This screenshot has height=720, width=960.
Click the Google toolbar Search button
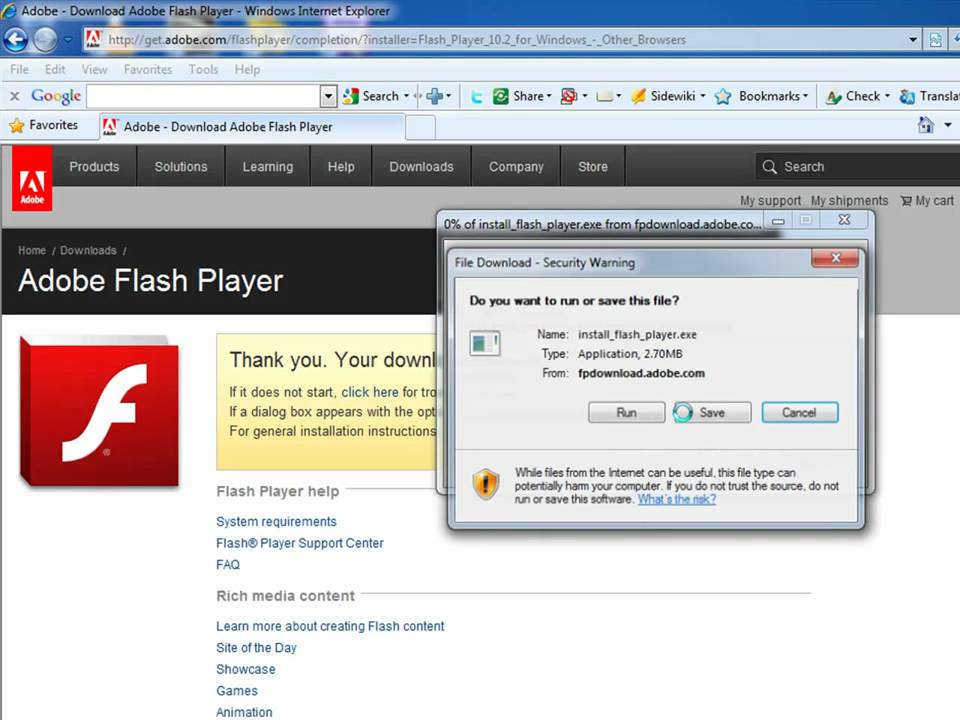[371, 96]
